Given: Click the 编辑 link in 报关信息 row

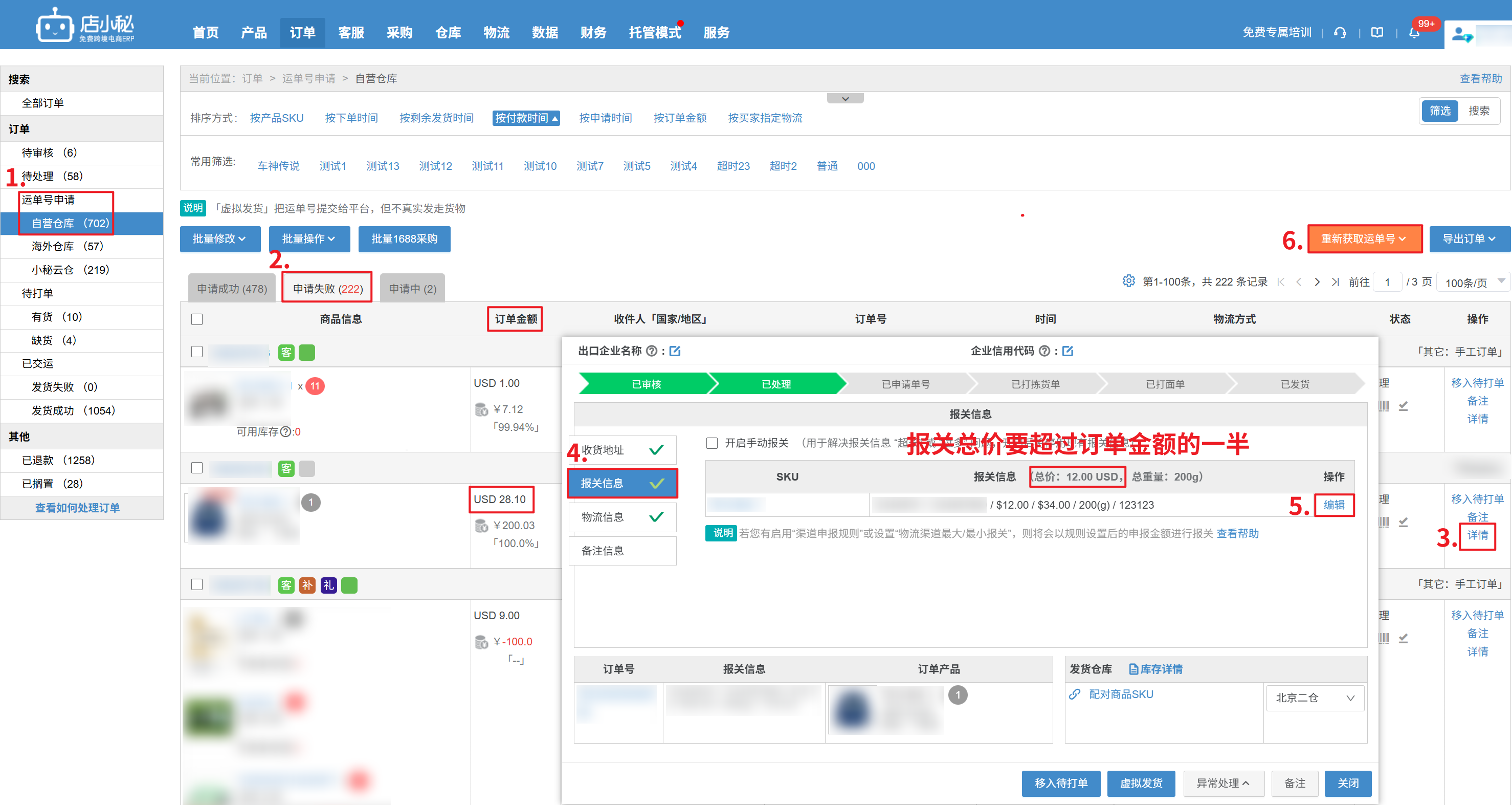Looking at the screenshot, I should [1333, 505].
